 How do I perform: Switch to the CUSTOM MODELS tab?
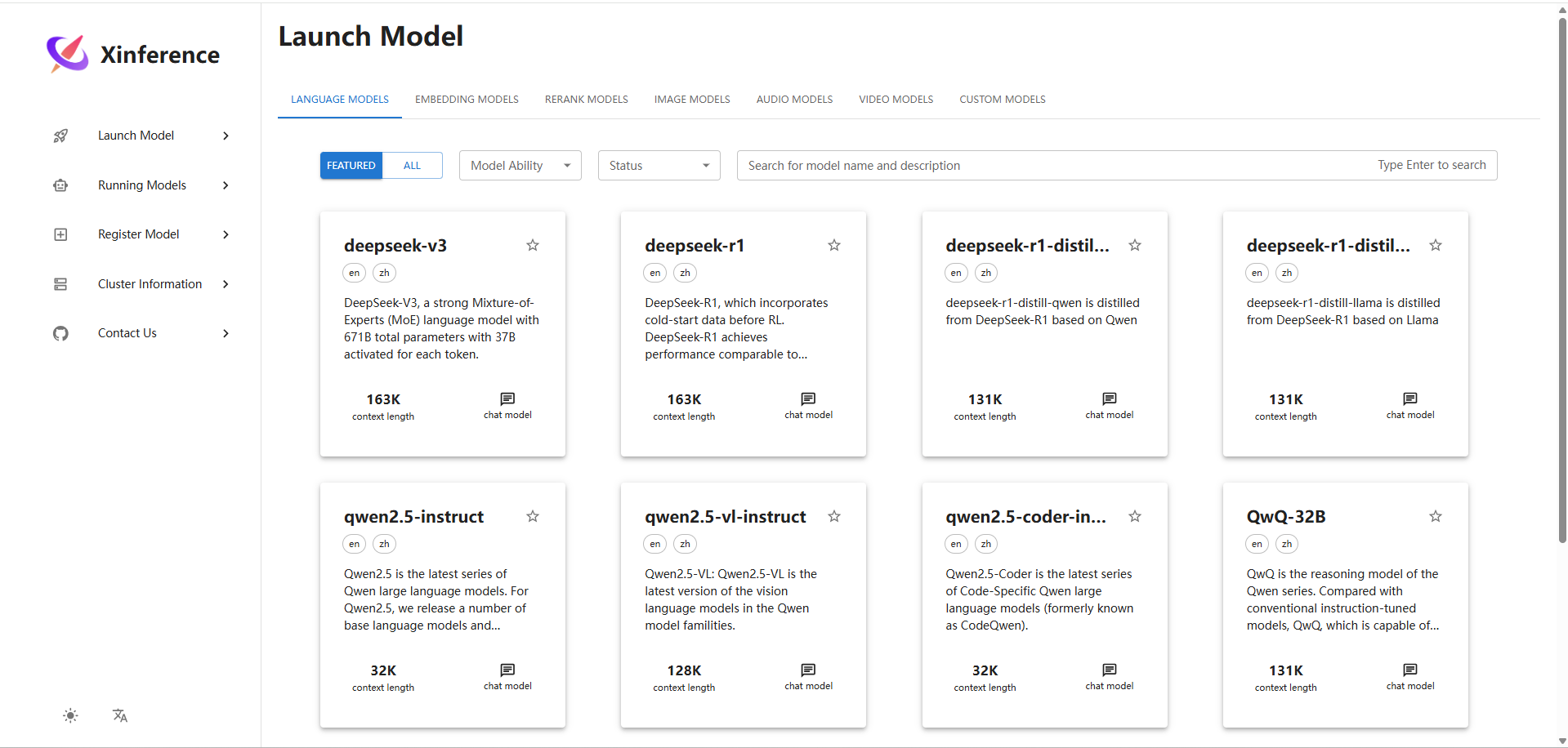(x=1003, y=100)
